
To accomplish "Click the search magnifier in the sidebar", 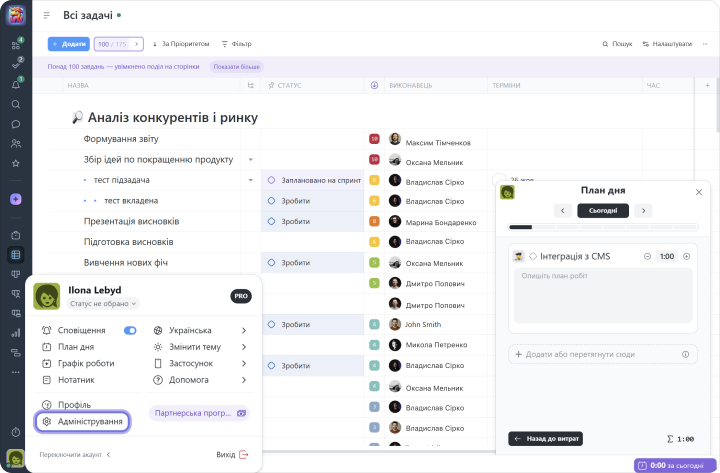I will 15,104.
